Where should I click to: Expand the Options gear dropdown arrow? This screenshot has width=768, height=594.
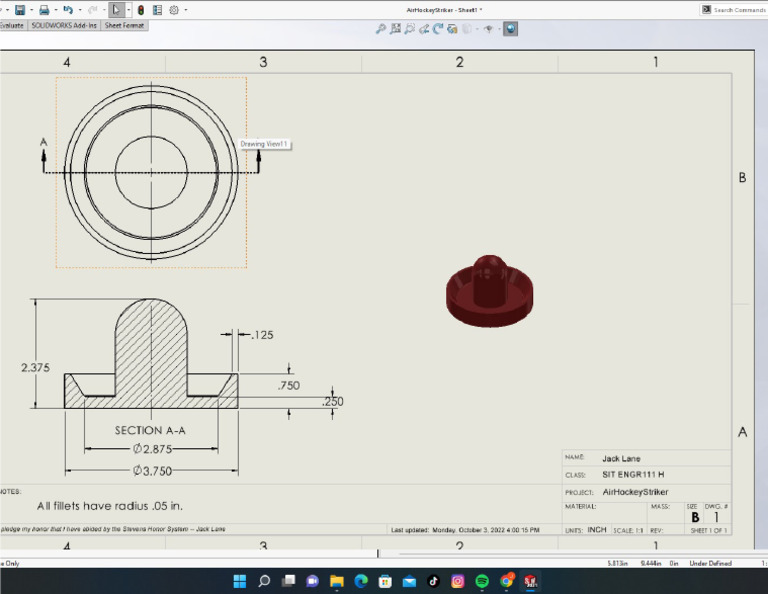point(184,9)
